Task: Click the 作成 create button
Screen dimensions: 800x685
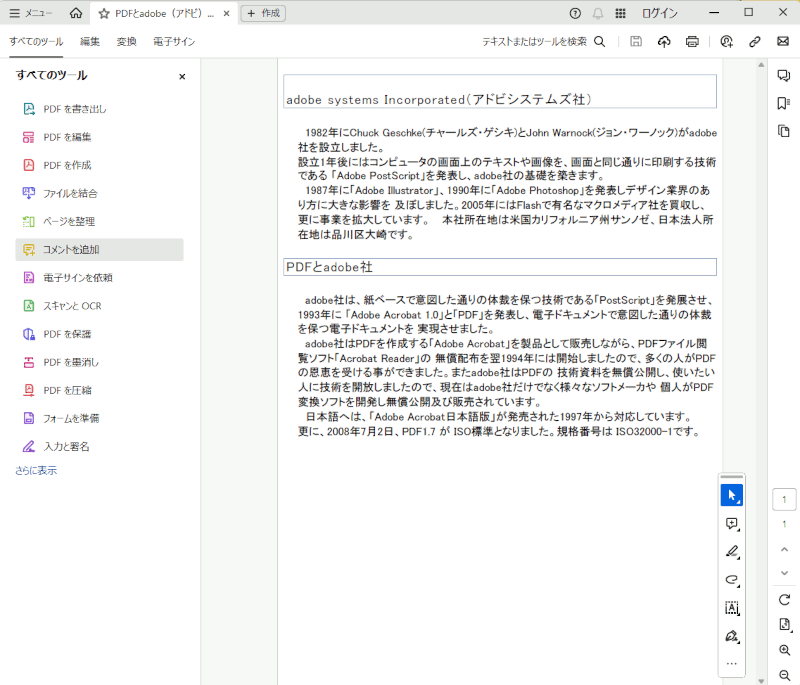Action: click(x=263, y=13)
